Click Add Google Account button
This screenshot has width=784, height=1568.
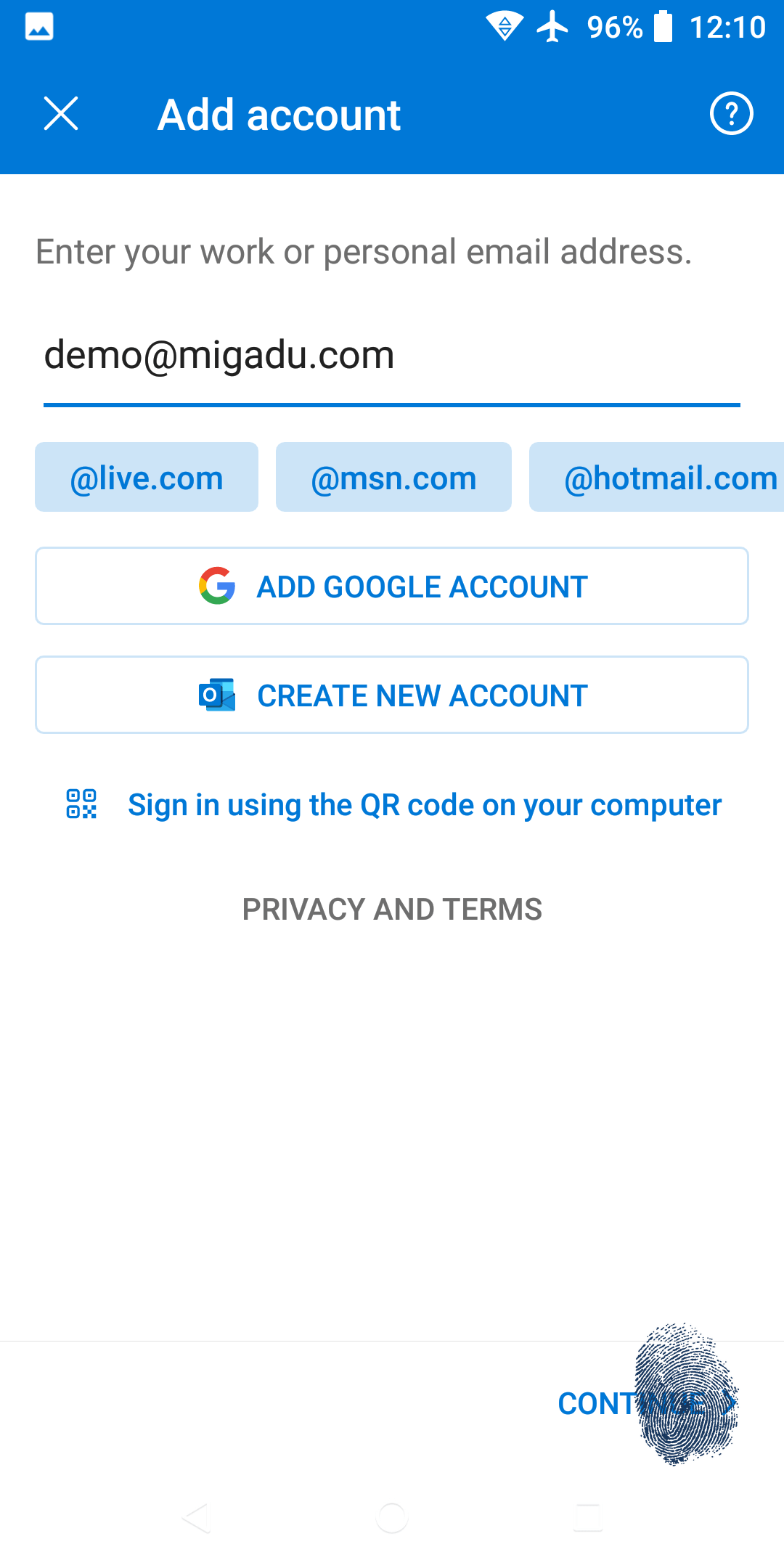coord(392,586)
